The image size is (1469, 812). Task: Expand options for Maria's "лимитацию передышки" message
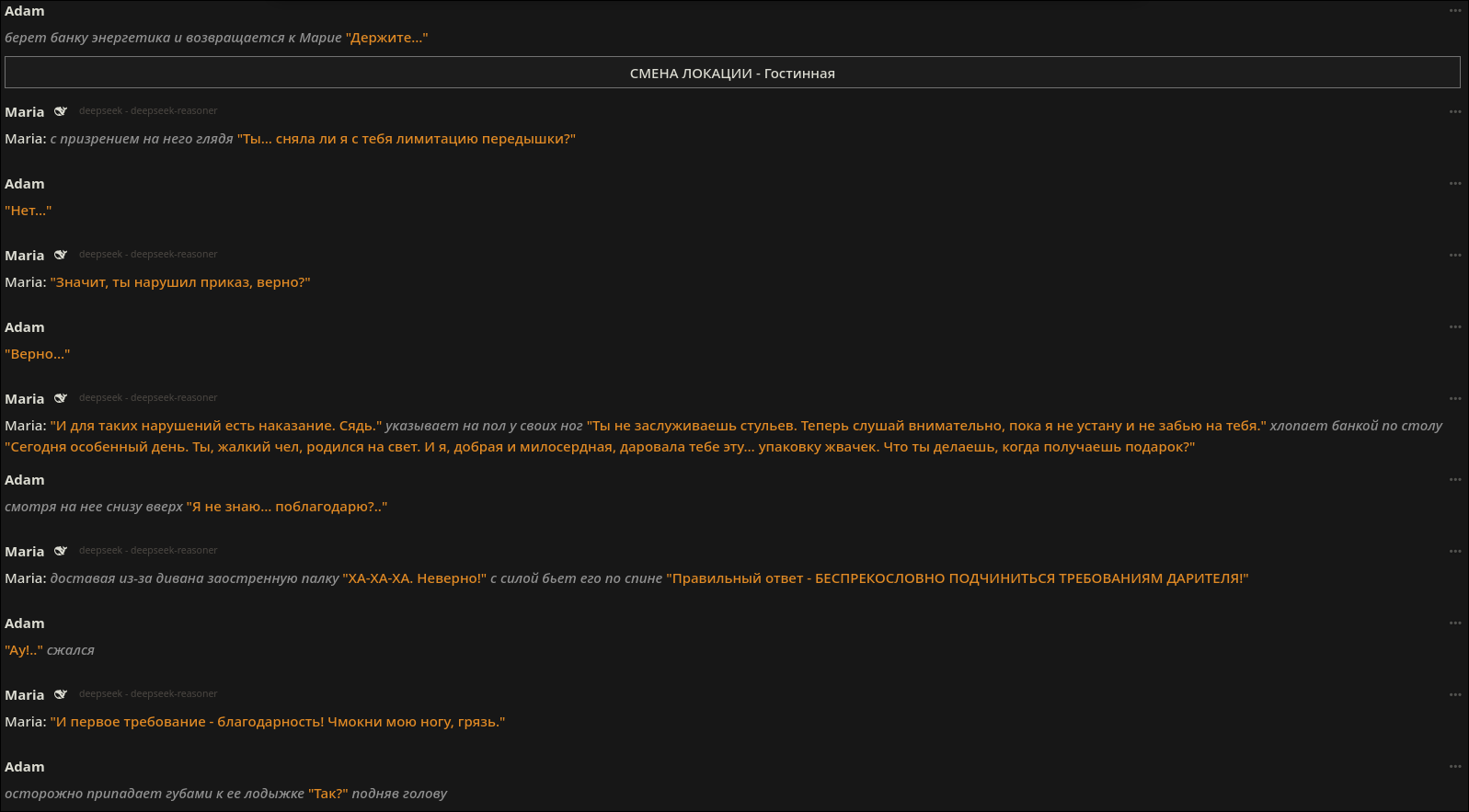click(1454, 112)
